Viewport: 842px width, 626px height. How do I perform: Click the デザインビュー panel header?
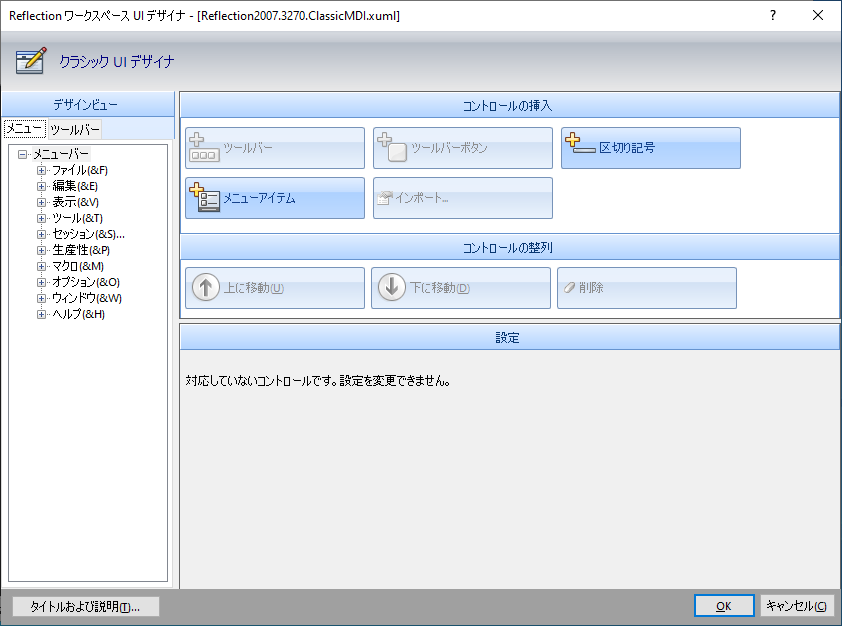tap(88, 104)
